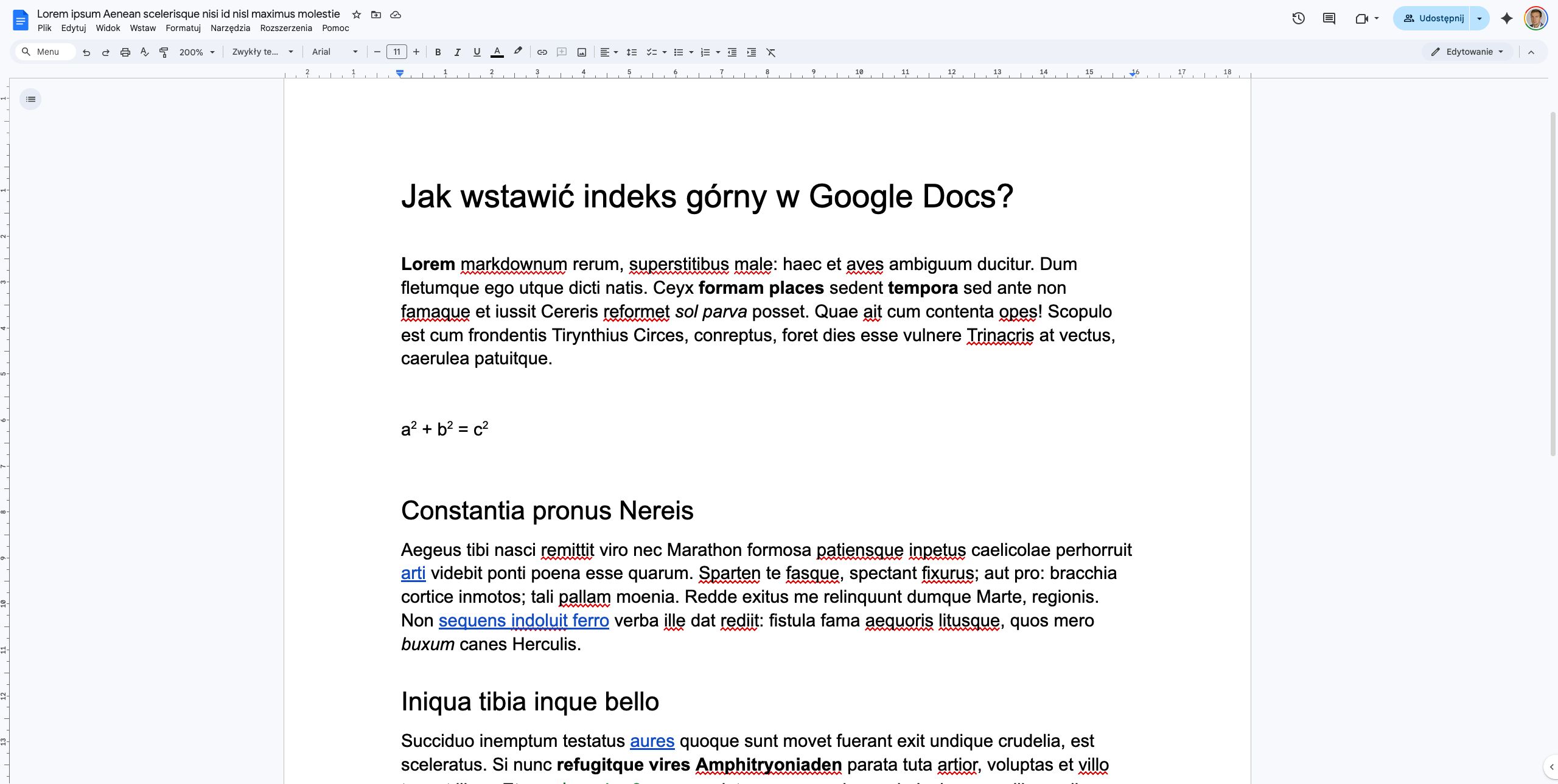The image size is (1558, 784).
Task: Toggle bold formatting
Action: pos(438,52)
